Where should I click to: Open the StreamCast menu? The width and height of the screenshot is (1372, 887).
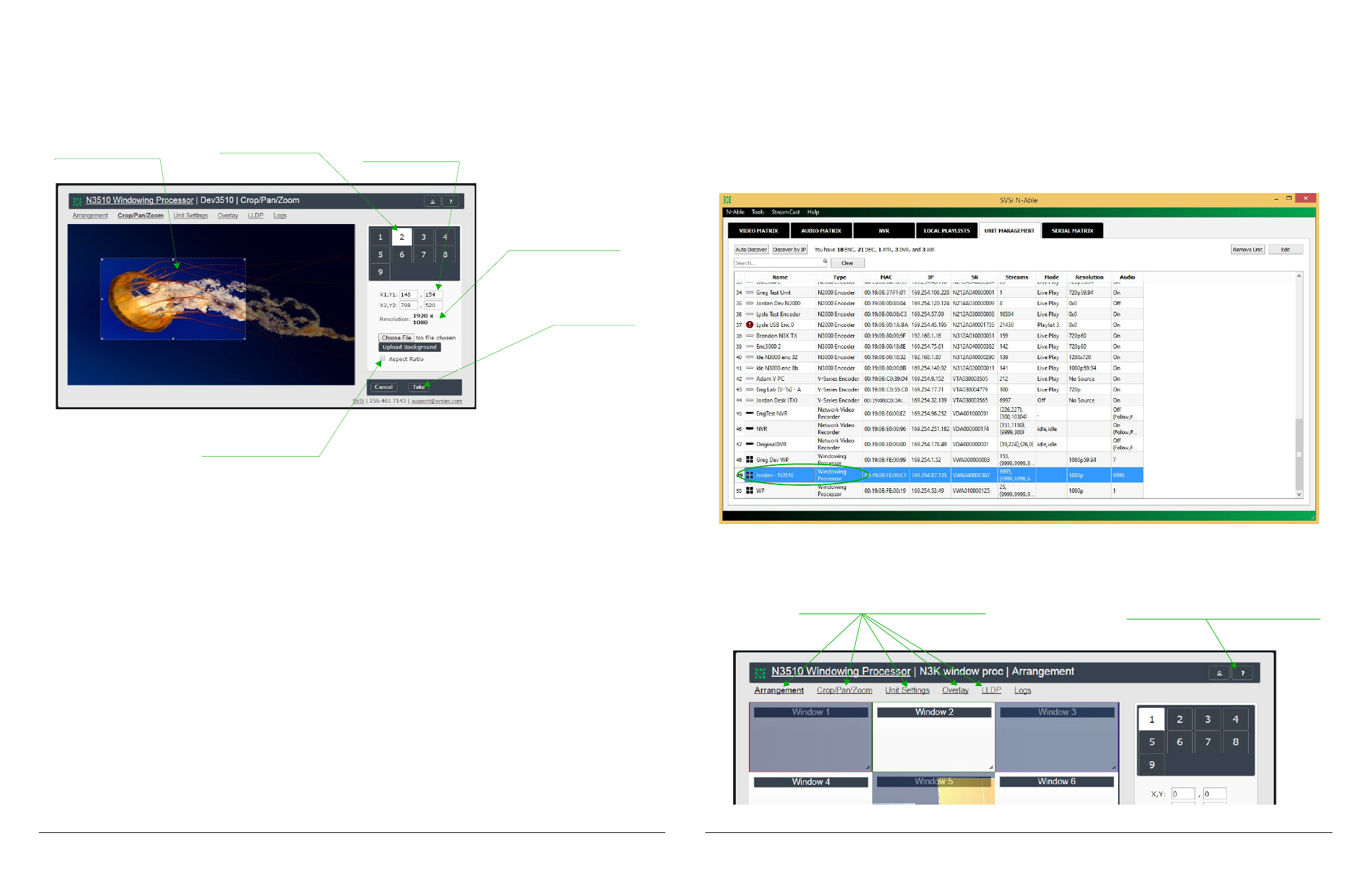coord(785,212)
